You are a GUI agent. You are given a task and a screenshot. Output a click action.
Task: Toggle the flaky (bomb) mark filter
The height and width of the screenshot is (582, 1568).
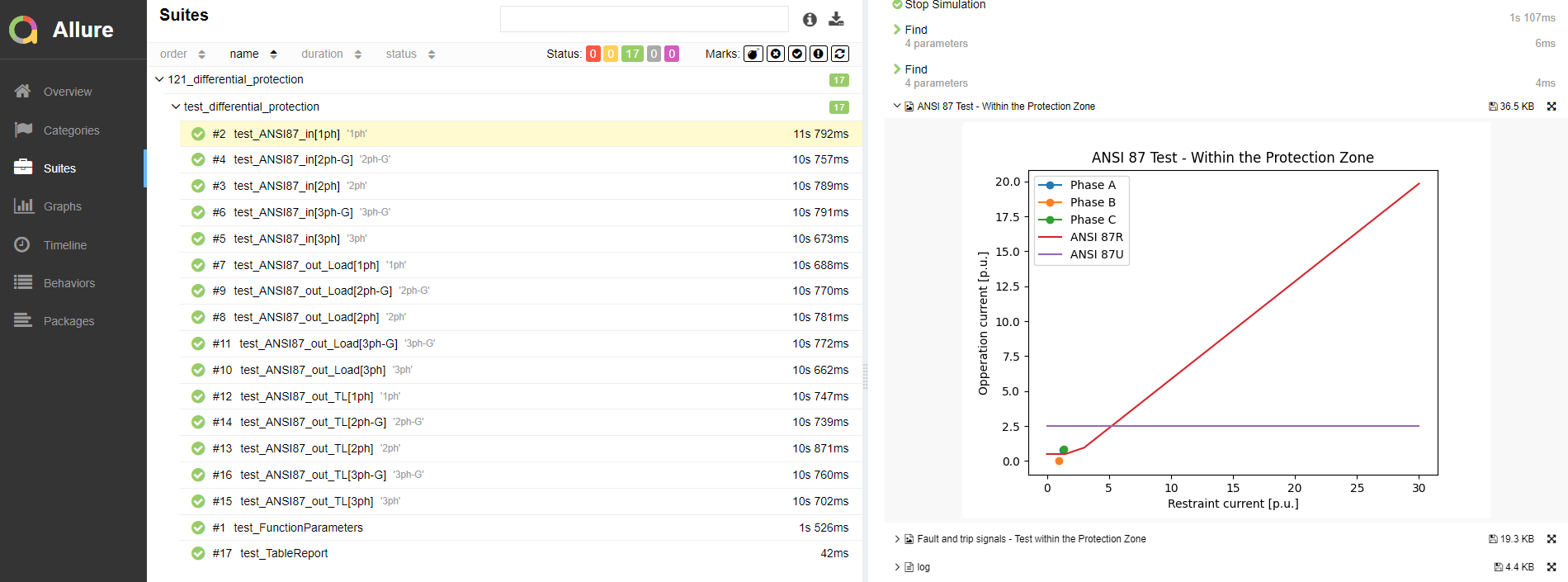pyautogui.click(x=753, y=54)
